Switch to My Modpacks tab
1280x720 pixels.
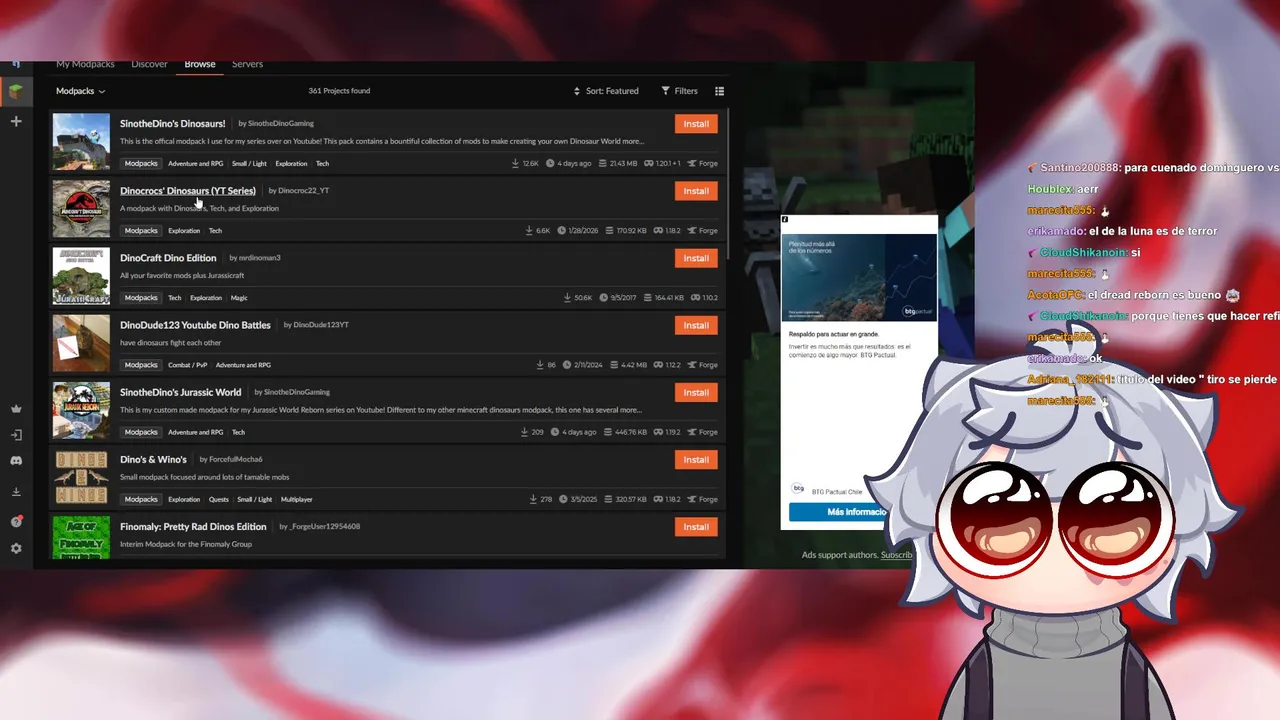click(x=84, y=64)
